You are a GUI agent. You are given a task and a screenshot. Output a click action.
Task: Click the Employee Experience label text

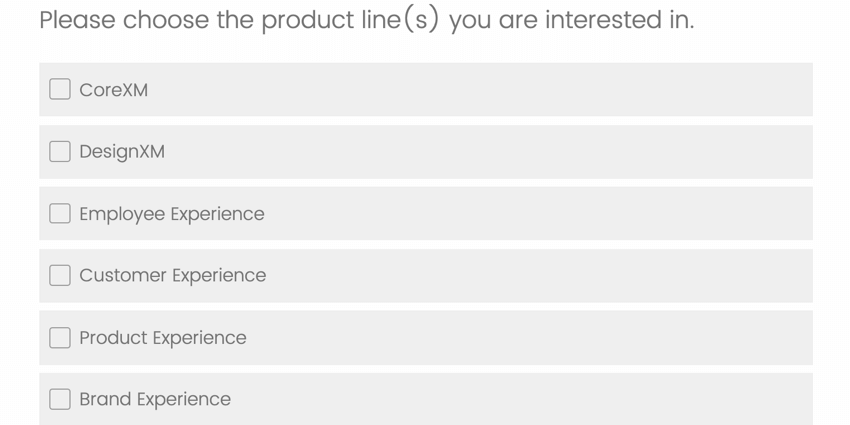(x=172, y=214)
